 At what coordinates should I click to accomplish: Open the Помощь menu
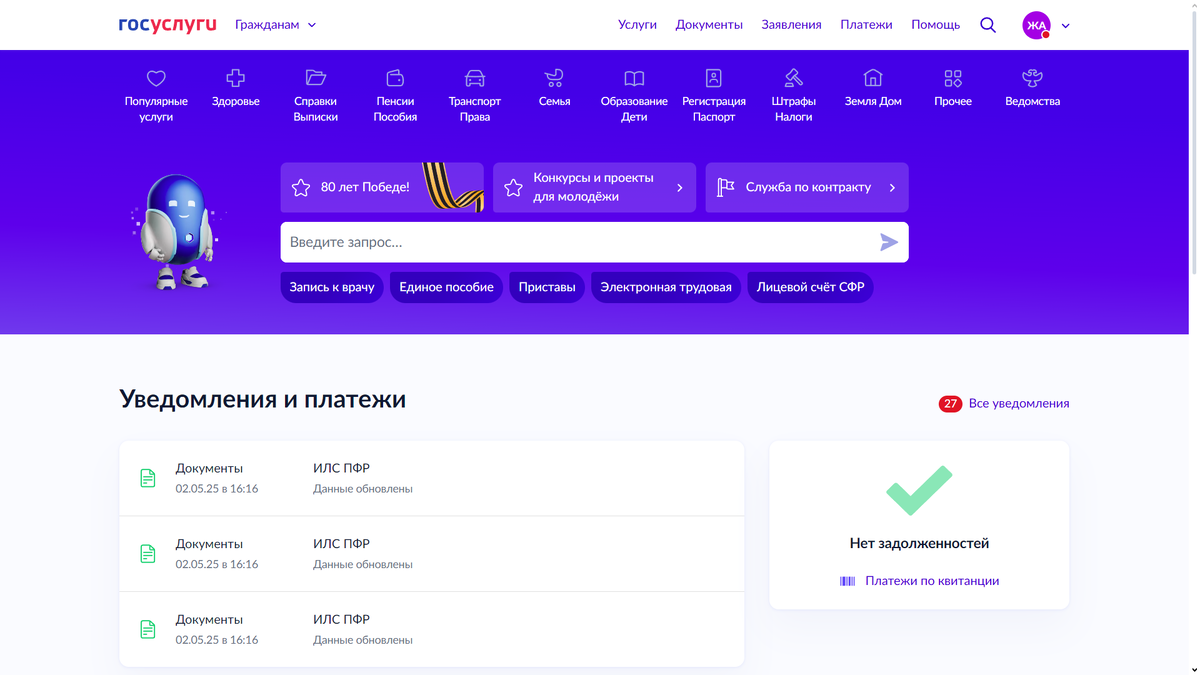(935, 25)
